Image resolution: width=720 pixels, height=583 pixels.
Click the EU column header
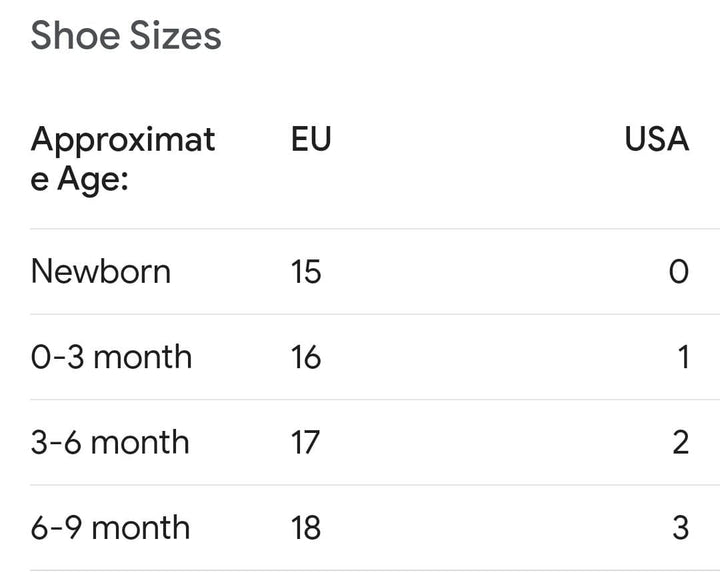coord(311,139)
